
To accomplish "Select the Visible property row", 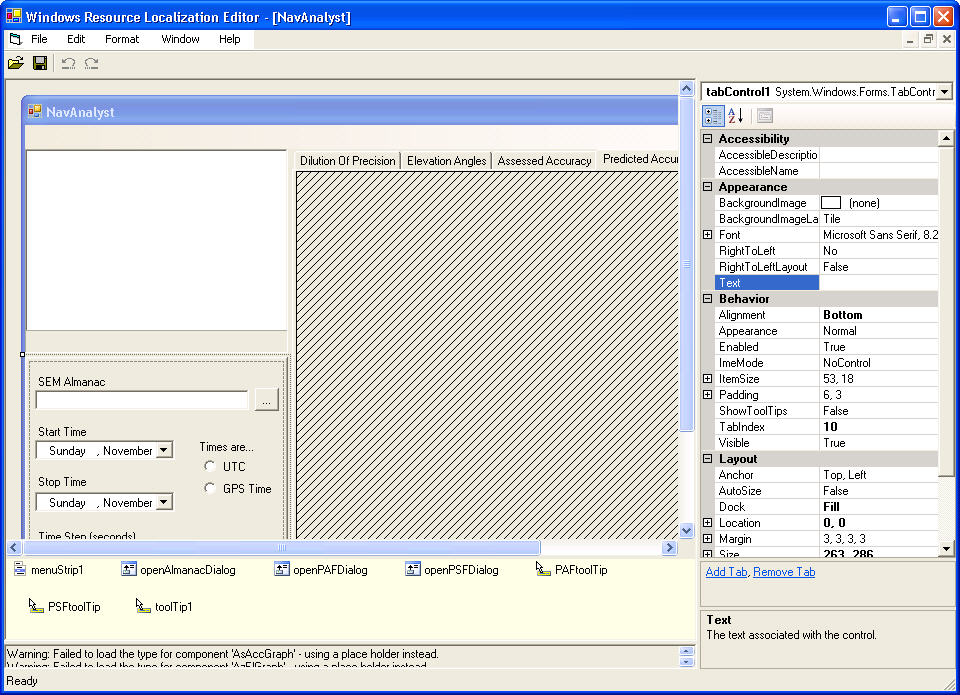I will [827, 443].
